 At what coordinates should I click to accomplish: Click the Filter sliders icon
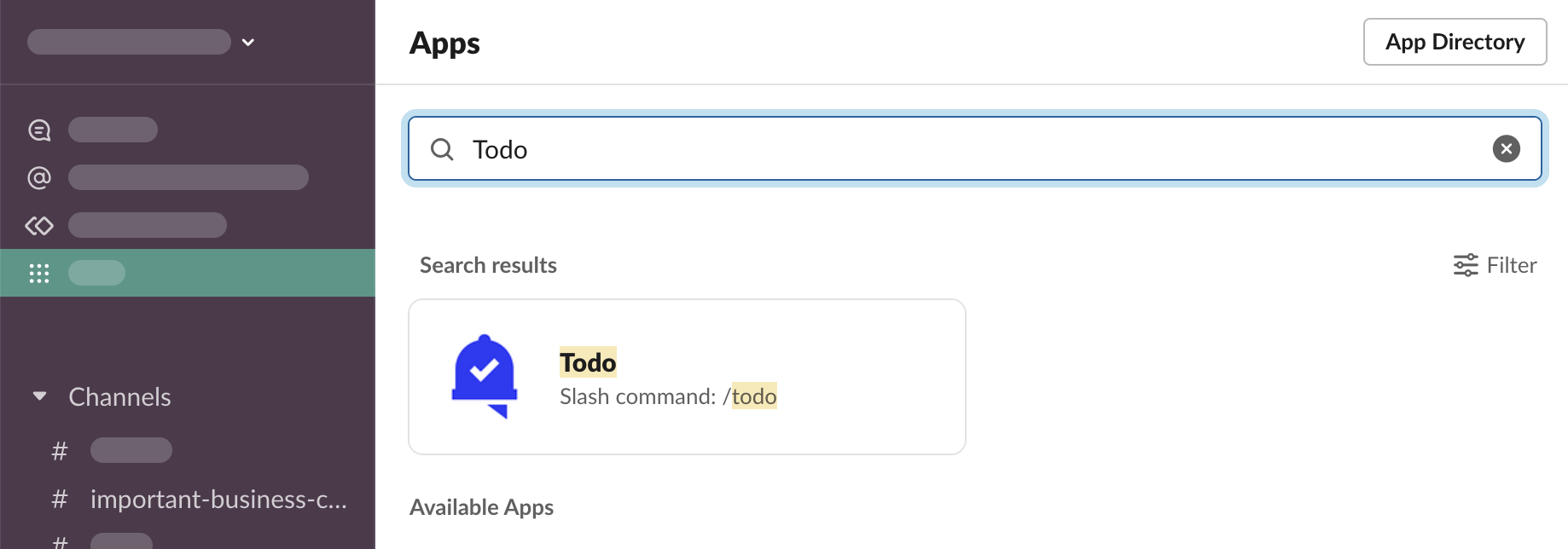tap(1466, 265)
